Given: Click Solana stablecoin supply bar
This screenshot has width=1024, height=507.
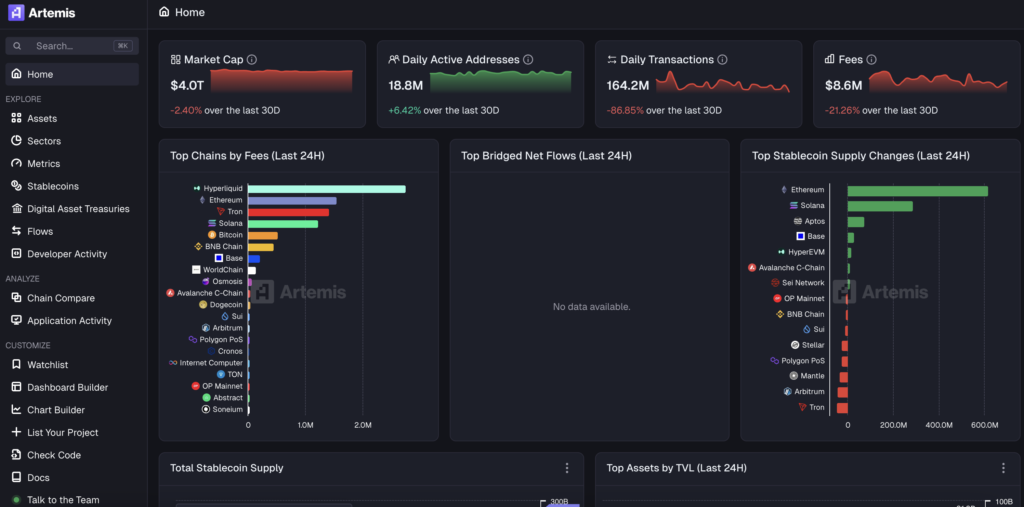Looking at the screenshot, I should click(880, 206).
